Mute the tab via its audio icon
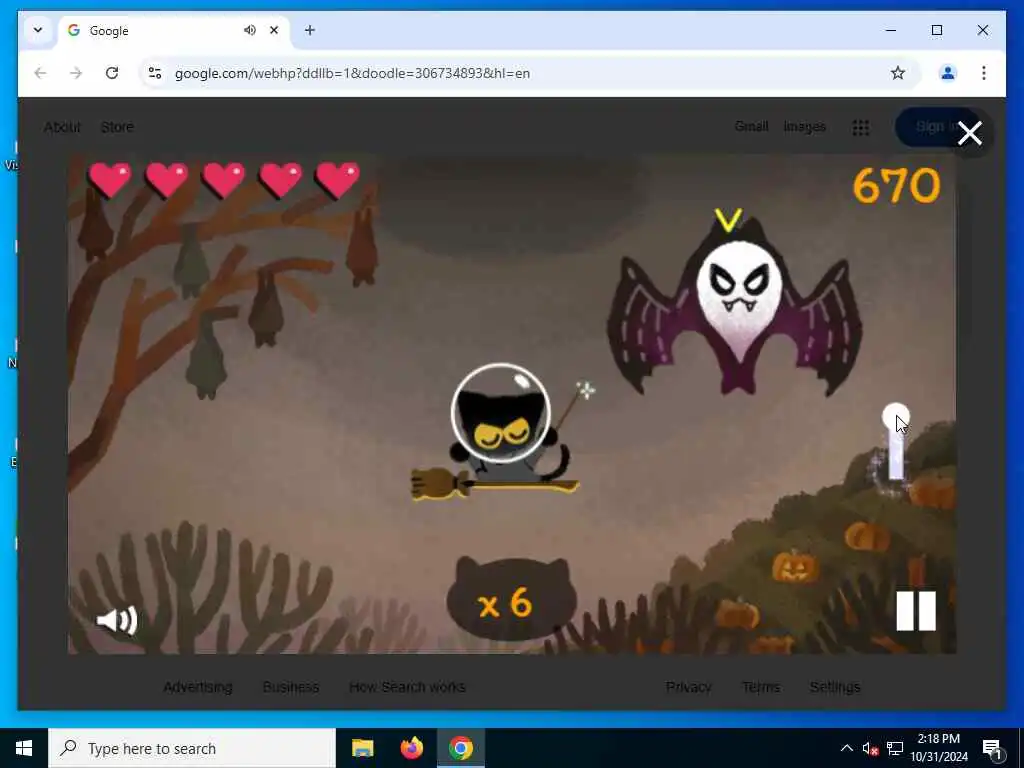The width and height of the screenshot is (1024, 768). pyautogui.click(x=249, y=30)
